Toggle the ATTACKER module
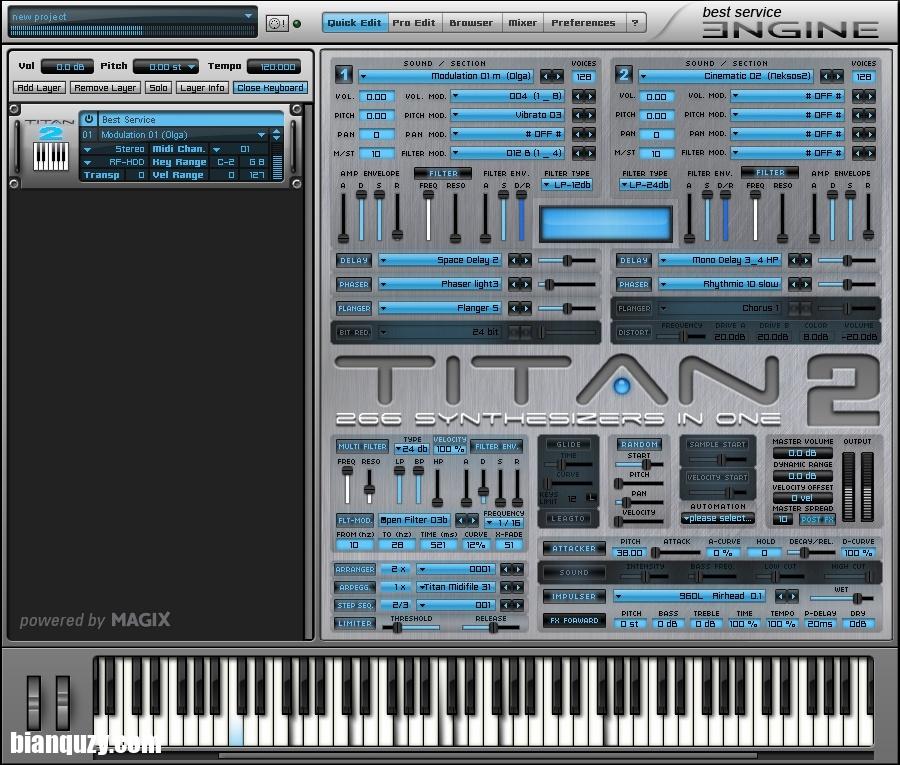This screenshot has width=900, height=765. (574, 549)
